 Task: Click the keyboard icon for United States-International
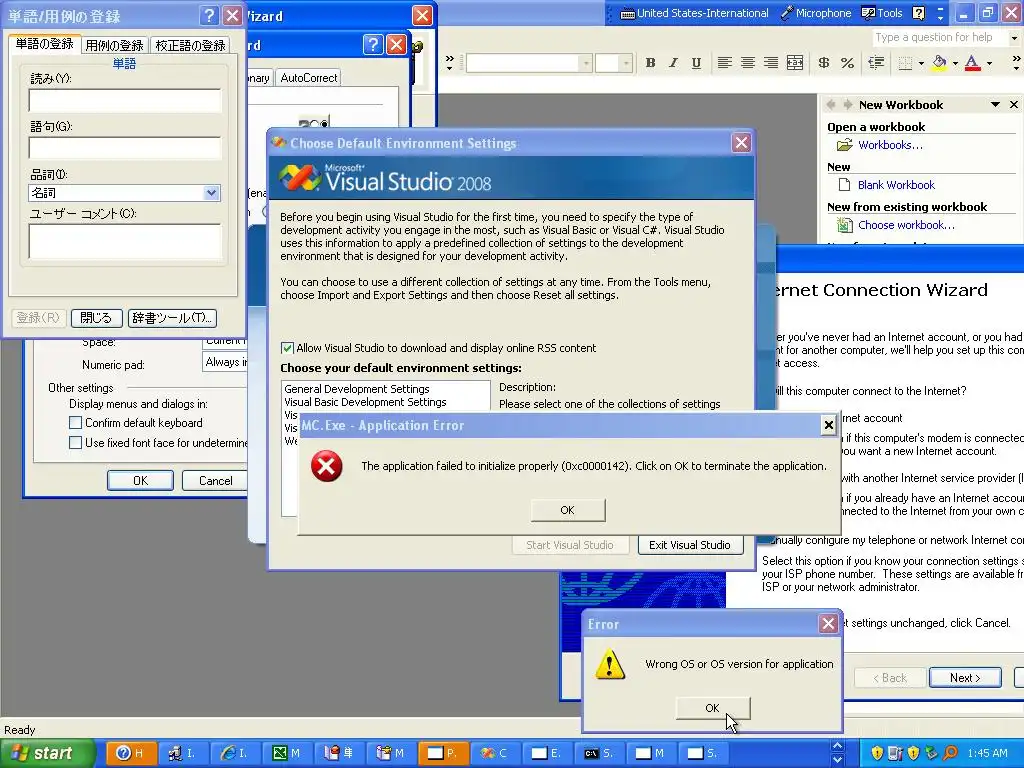click(x=627, y=14)
